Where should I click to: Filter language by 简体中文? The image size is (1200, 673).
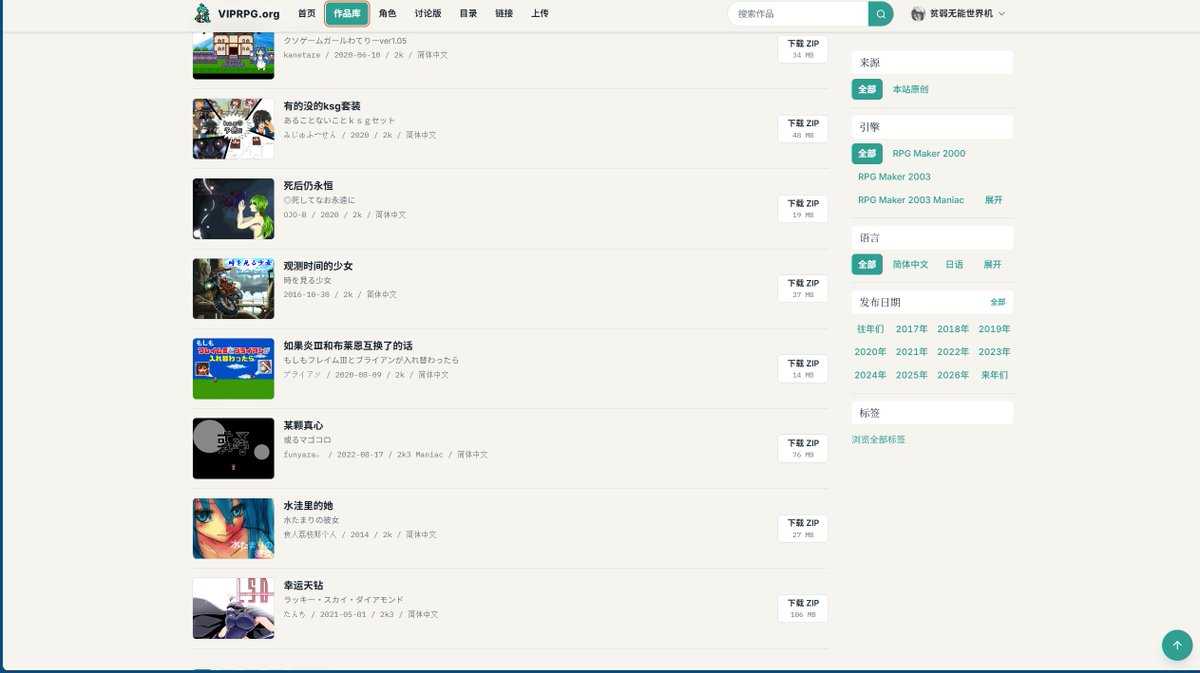pos(910,264)
